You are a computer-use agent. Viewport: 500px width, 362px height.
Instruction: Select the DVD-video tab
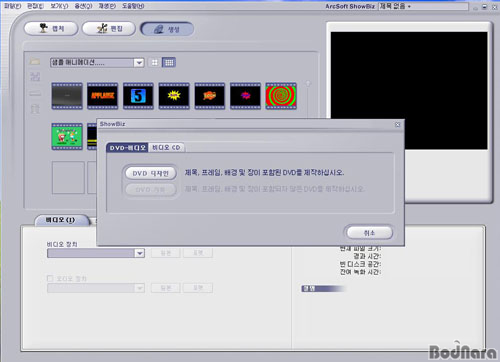pyautogui.click(x=127, y=148)
